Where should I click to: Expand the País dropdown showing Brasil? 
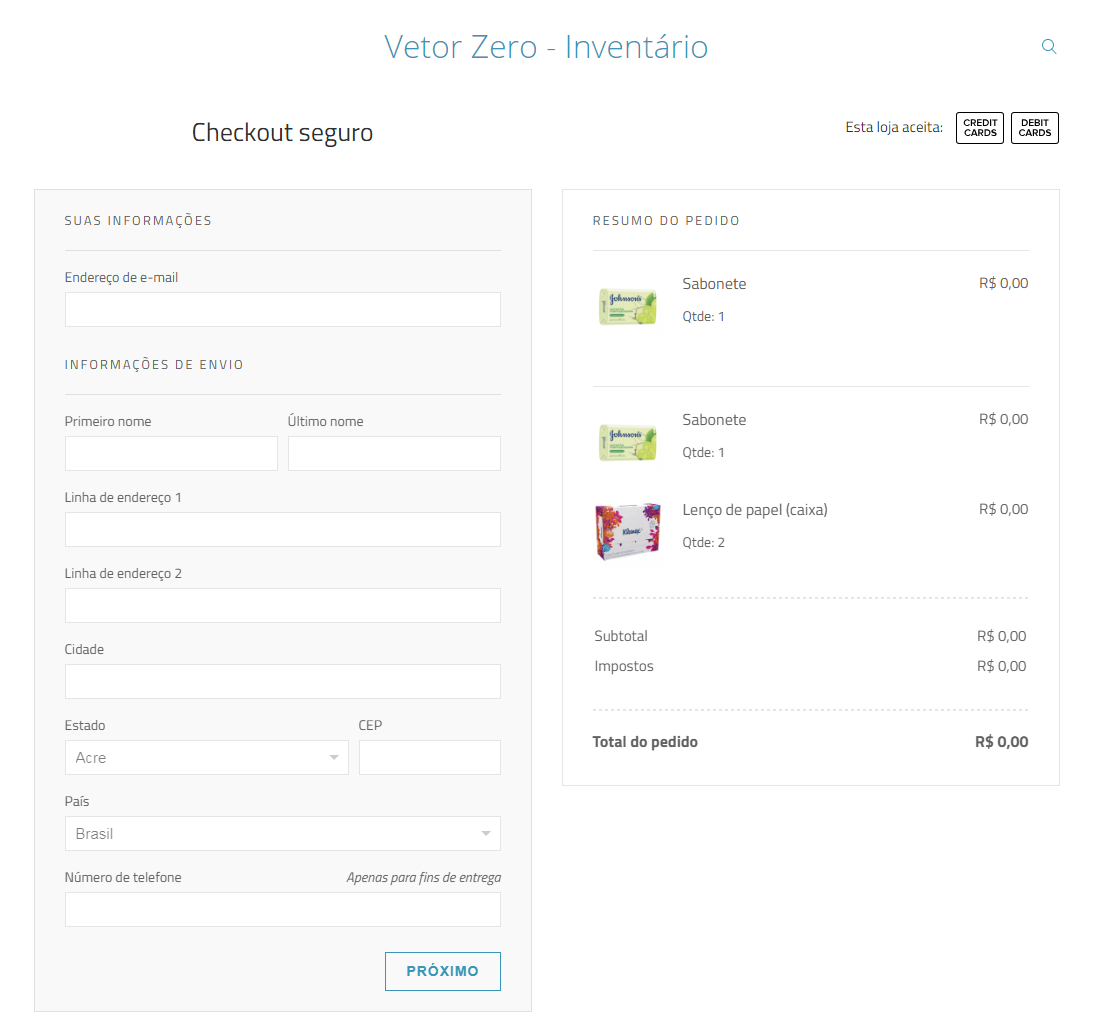[x=283, y=834]
